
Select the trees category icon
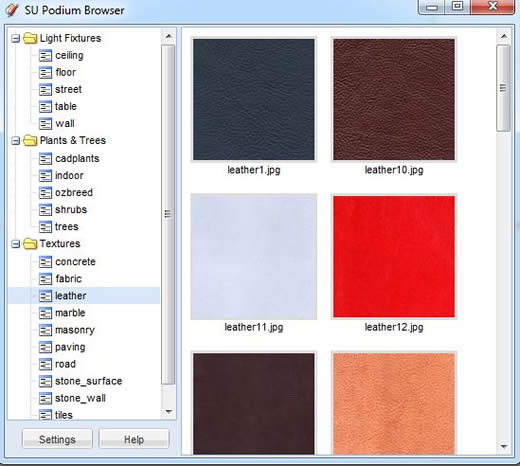pyautogui.click(x=45, y=227)
